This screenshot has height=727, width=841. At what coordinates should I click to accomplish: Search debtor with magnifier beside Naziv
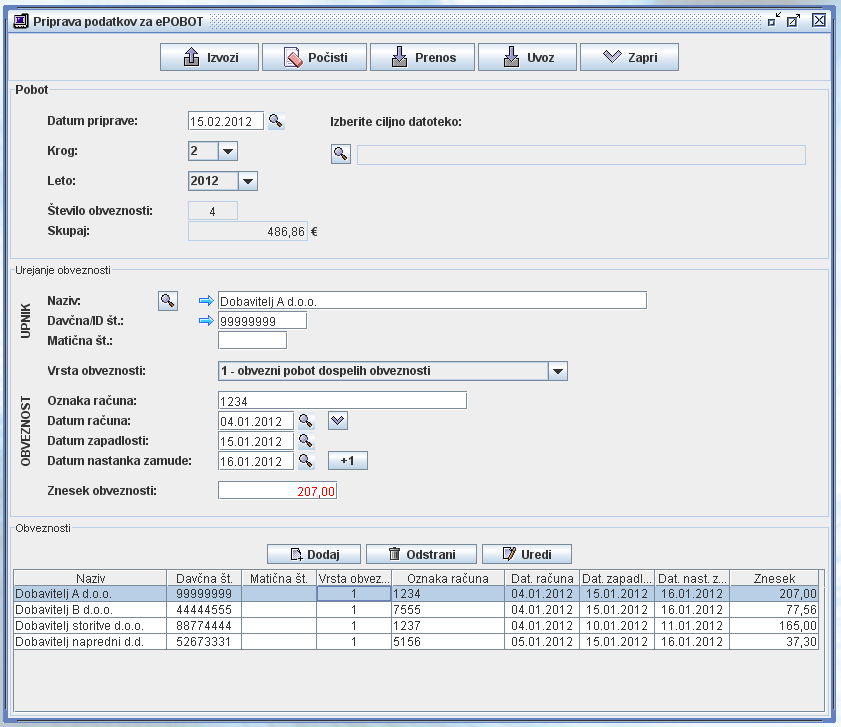click(x=168, y=300)
